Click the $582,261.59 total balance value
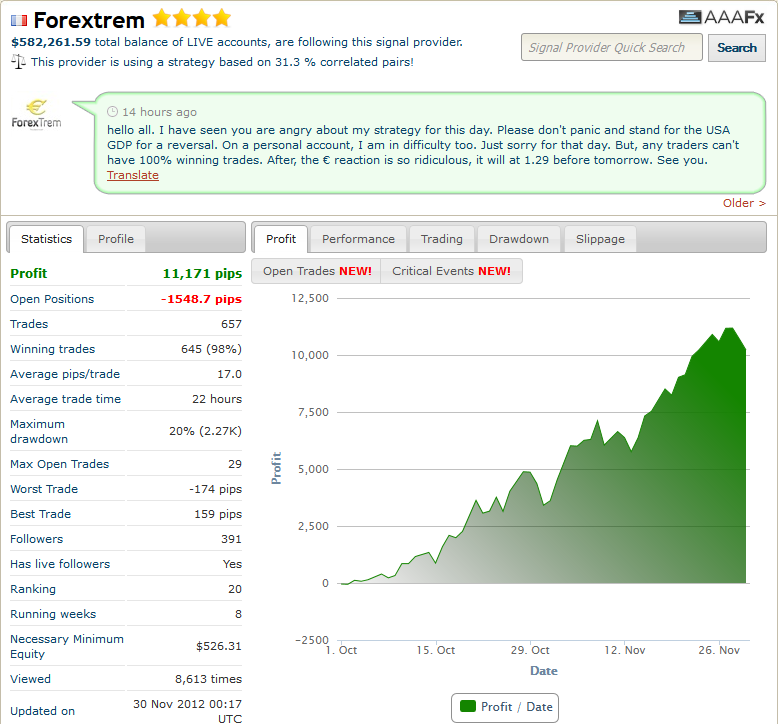 pos(51,42)
